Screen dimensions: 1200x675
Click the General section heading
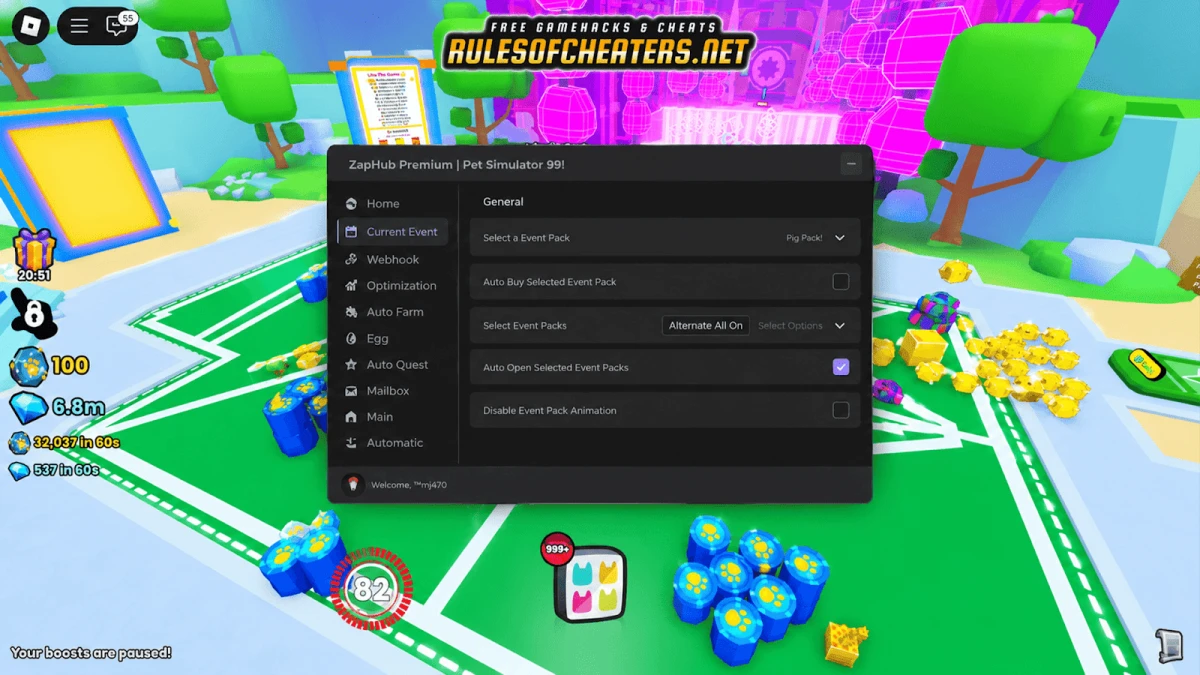(503, 201)
